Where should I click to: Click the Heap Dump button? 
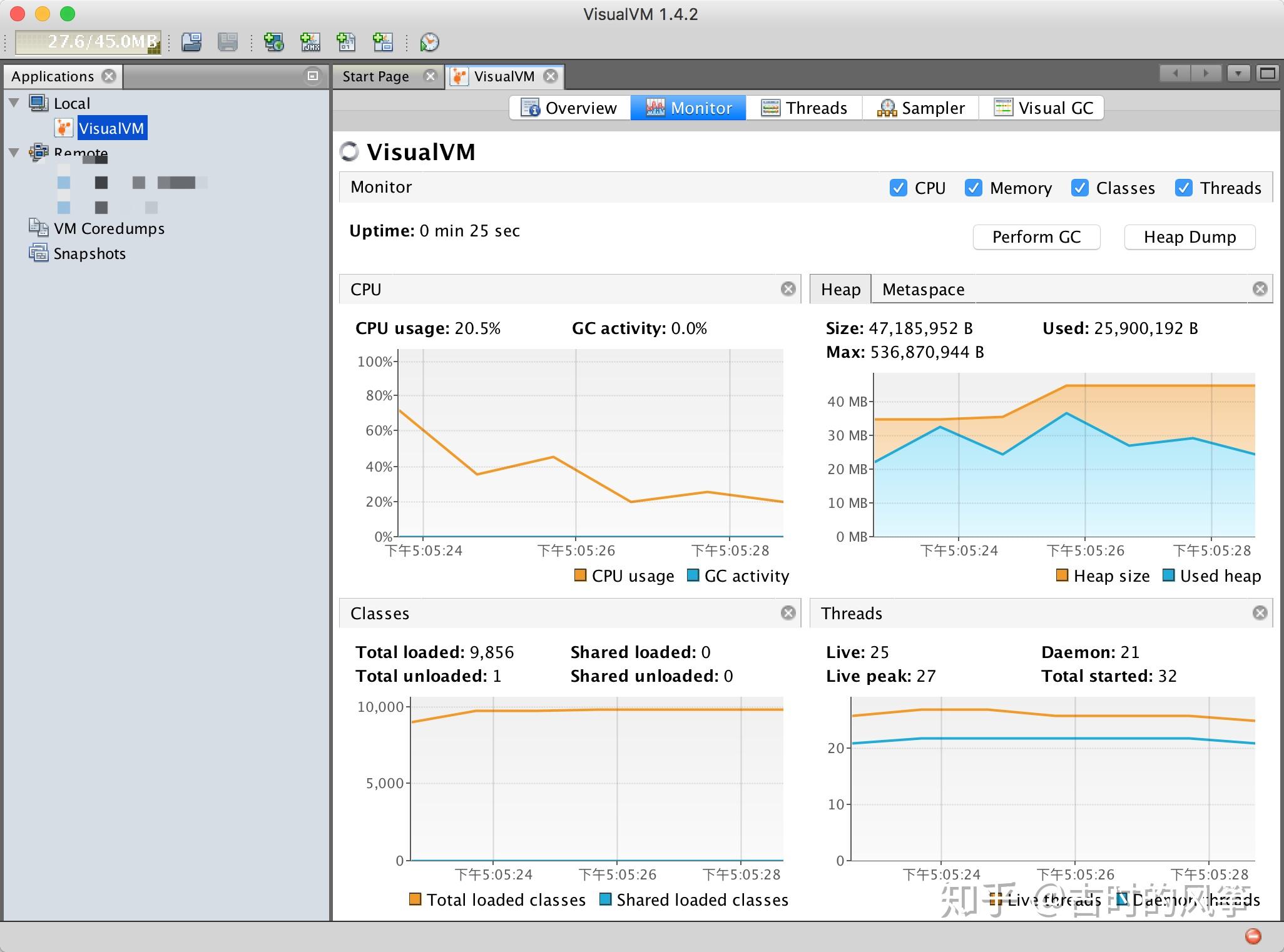1189,237
